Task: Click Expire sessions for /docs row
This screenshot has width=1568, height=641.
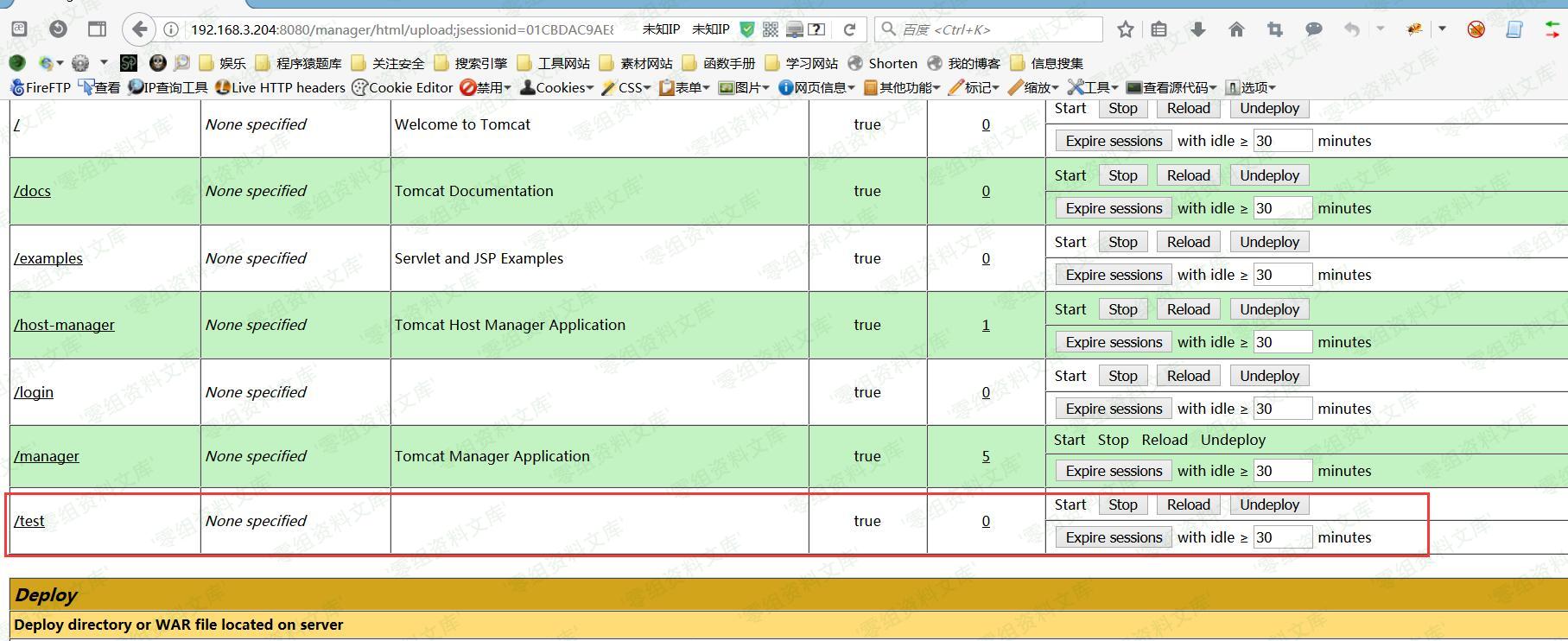Action: point(1114,208)
